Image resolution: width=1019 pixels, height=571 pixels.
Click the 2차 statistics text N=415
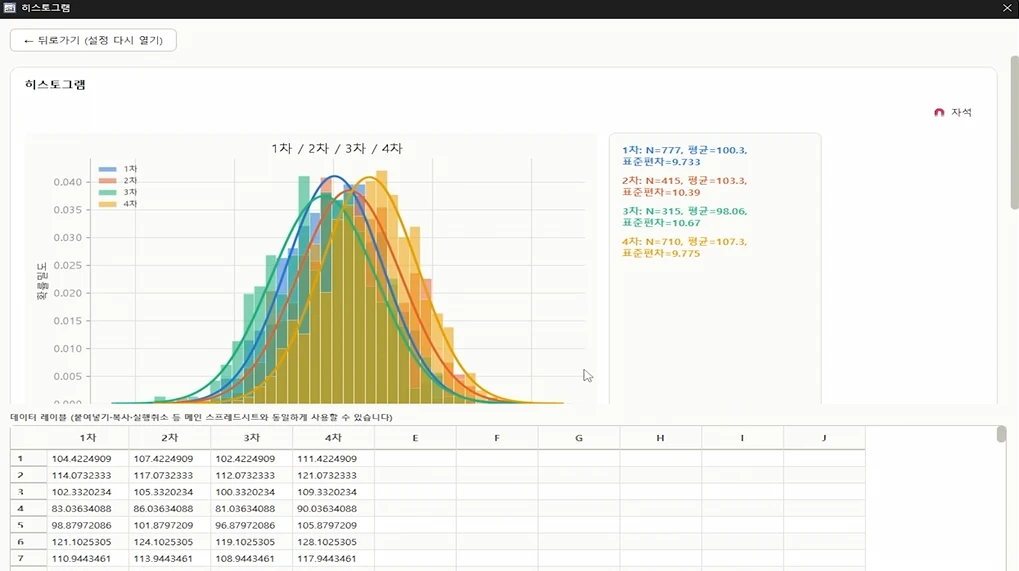tap(684, 186)
